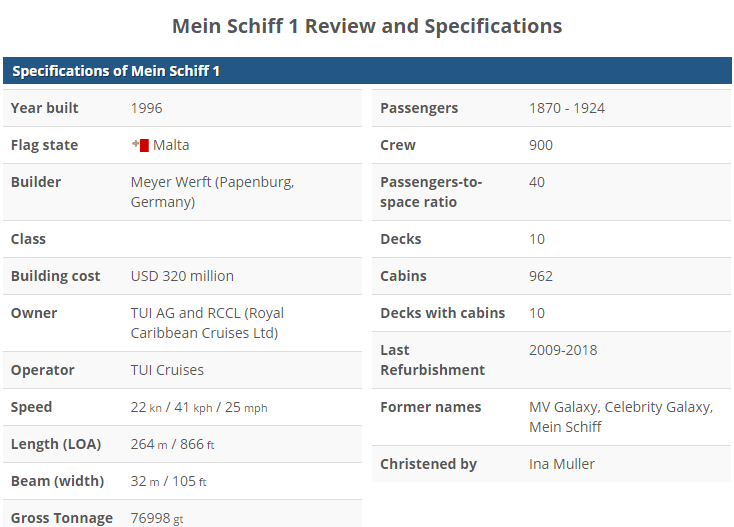The image size is (734, 527).
Task: Click the Specifications of Mein Schiff 1 header
Action: pyautogui.click(x=116, y=71)
